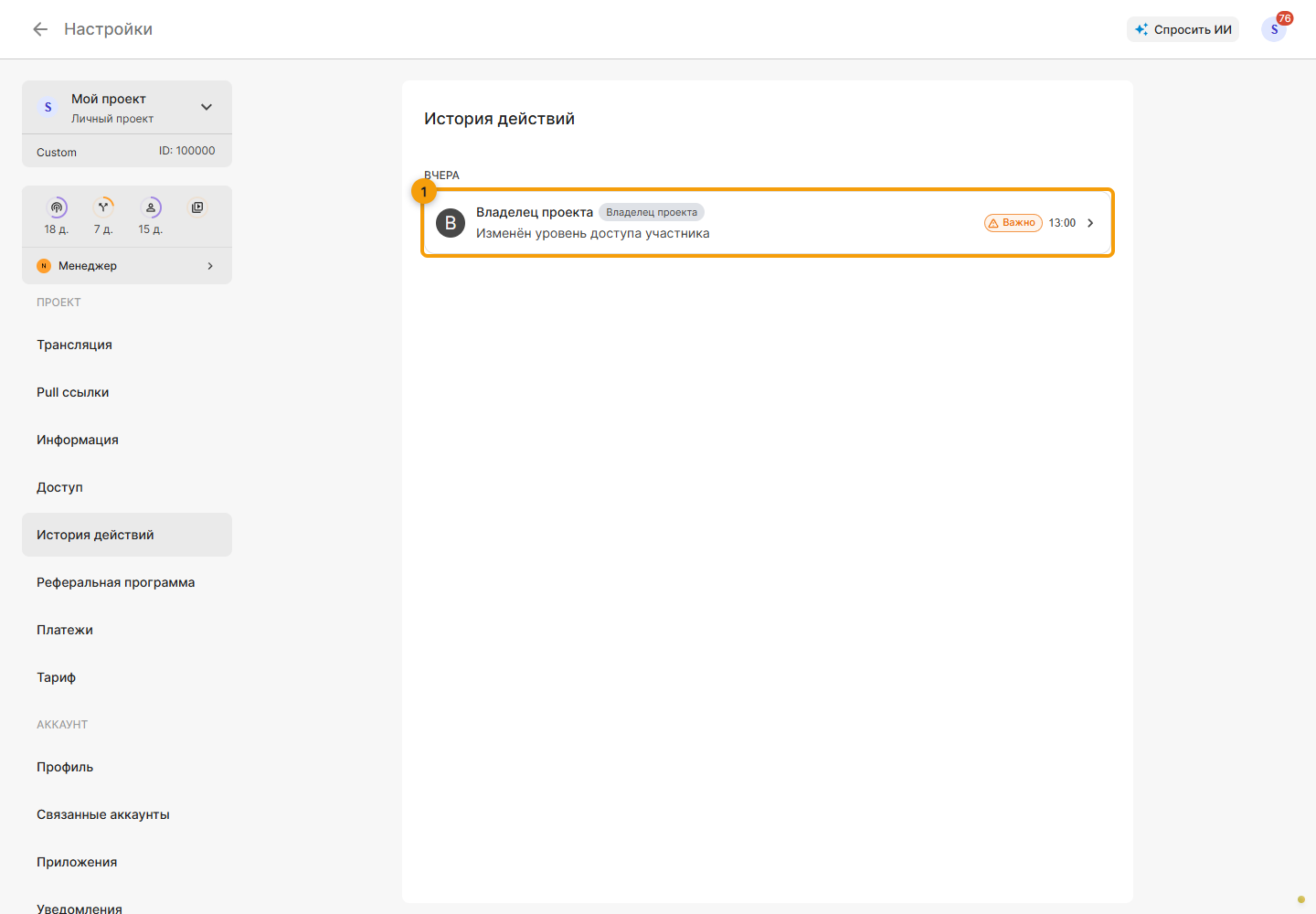Click the Личный проект subtitle
The height and width of the screenshot is (914, 1316).
click(x=112, y=119)
